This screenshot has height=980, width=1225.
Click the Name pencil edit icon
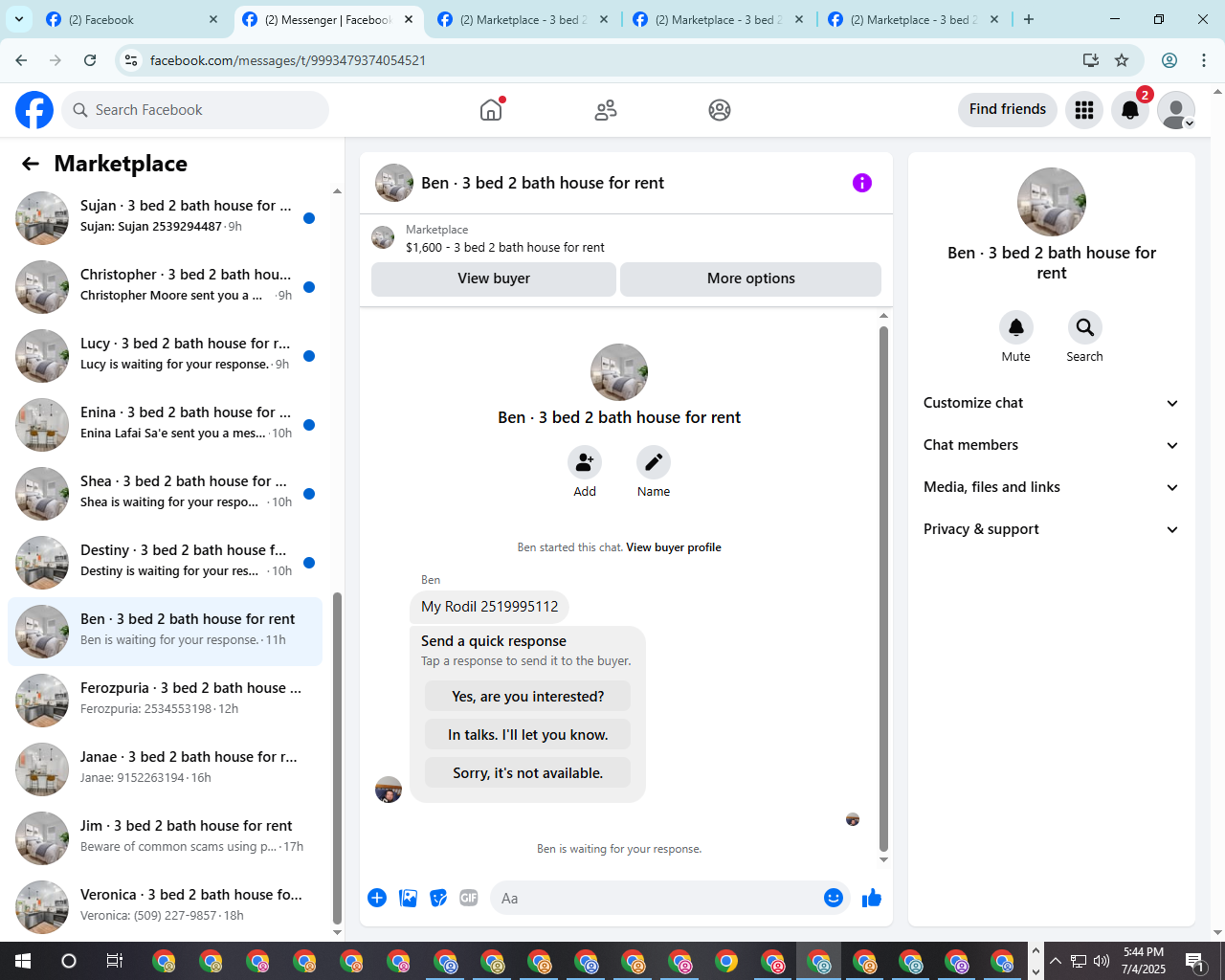654,462
